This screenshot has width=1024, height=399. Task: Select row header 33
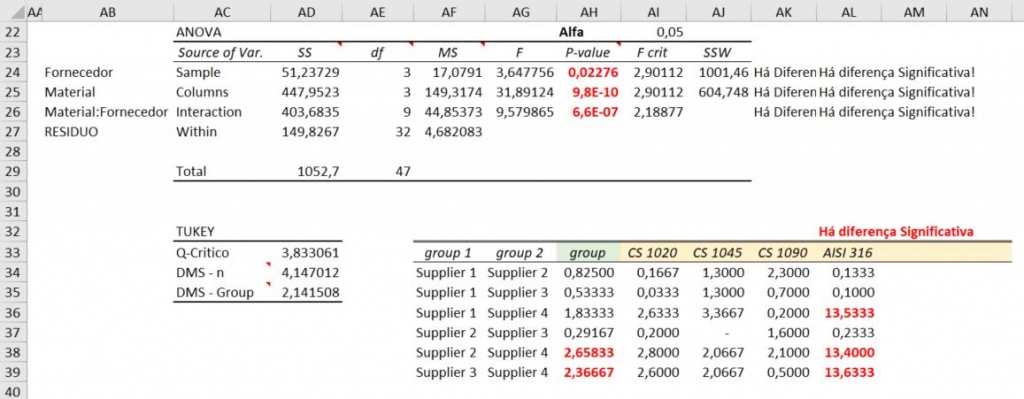[14, 252]
